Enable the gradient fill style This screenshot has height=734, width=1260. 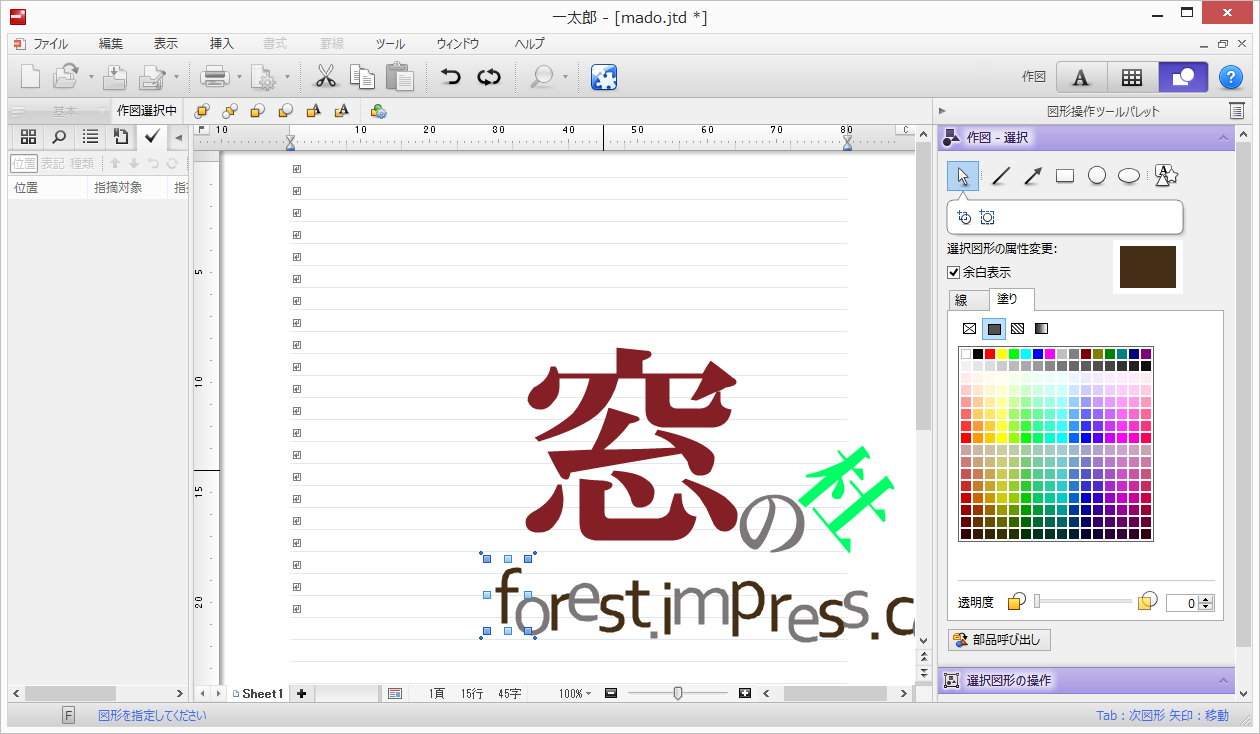(1041, 328)
